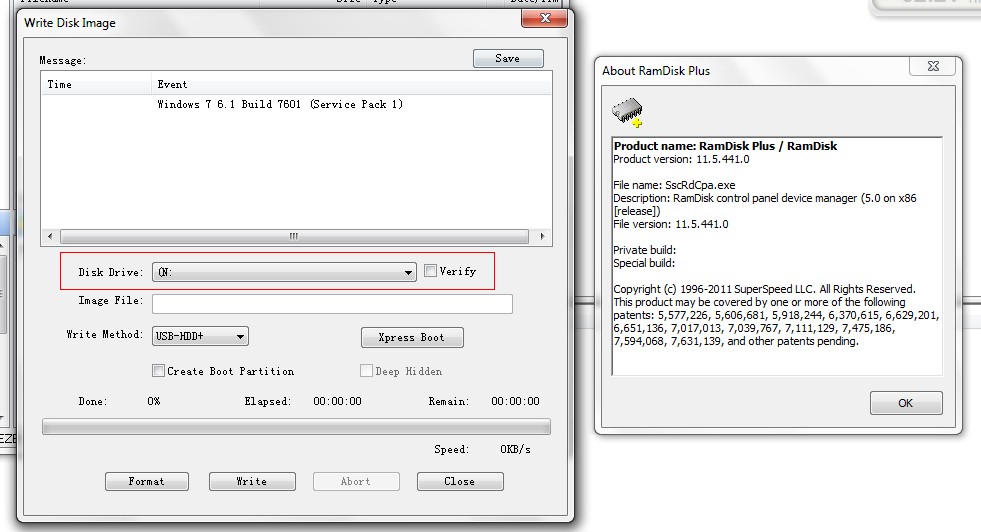Viewport: 981px width, 532px height.
Task: Click the left scroll arrow in message list
Action: [x=50, y=237]
